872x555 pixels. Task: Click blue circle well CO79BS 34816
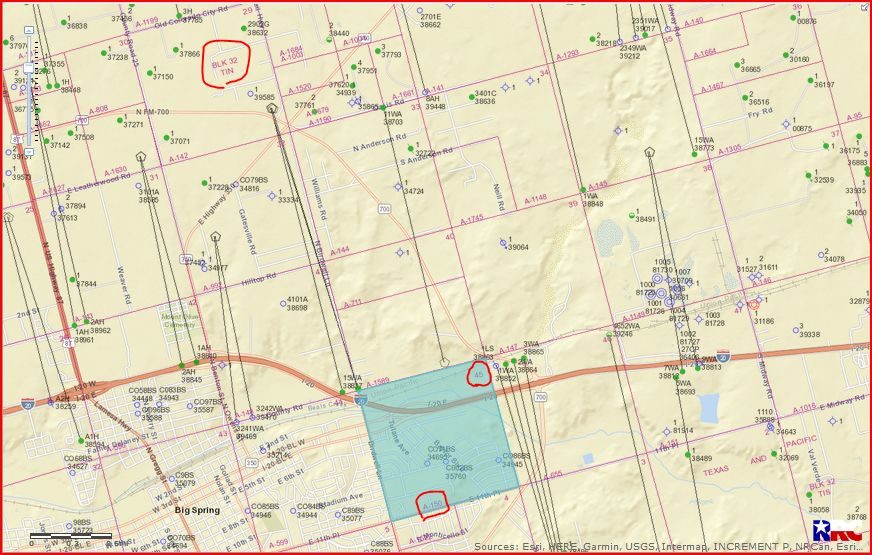(235, 184)
